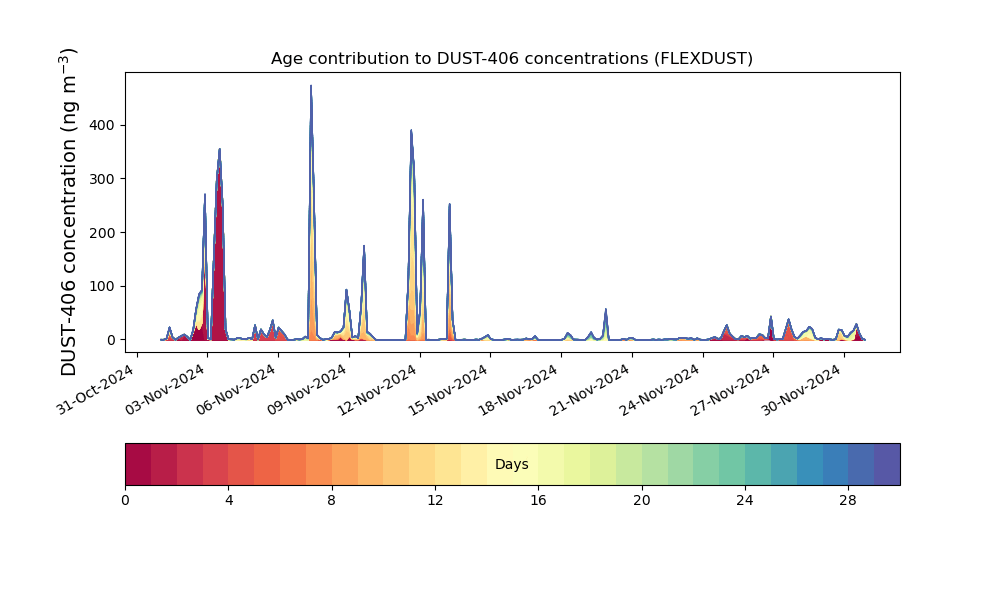Select the x-axis date label 12-Nov-2024

point(379,389)
